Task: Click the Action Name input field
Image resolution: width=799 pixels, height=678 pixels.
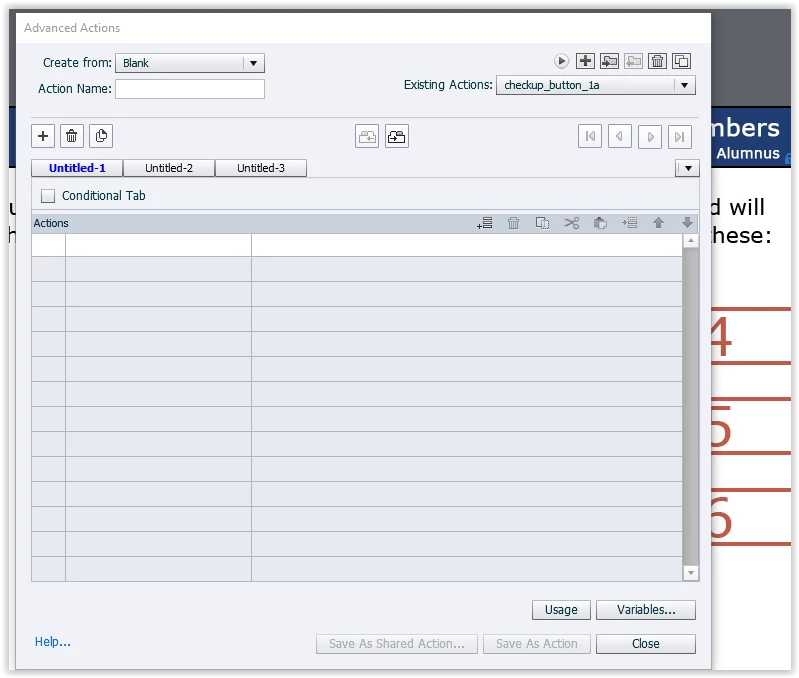Action: pyautogui.click(x=190, y=89)
